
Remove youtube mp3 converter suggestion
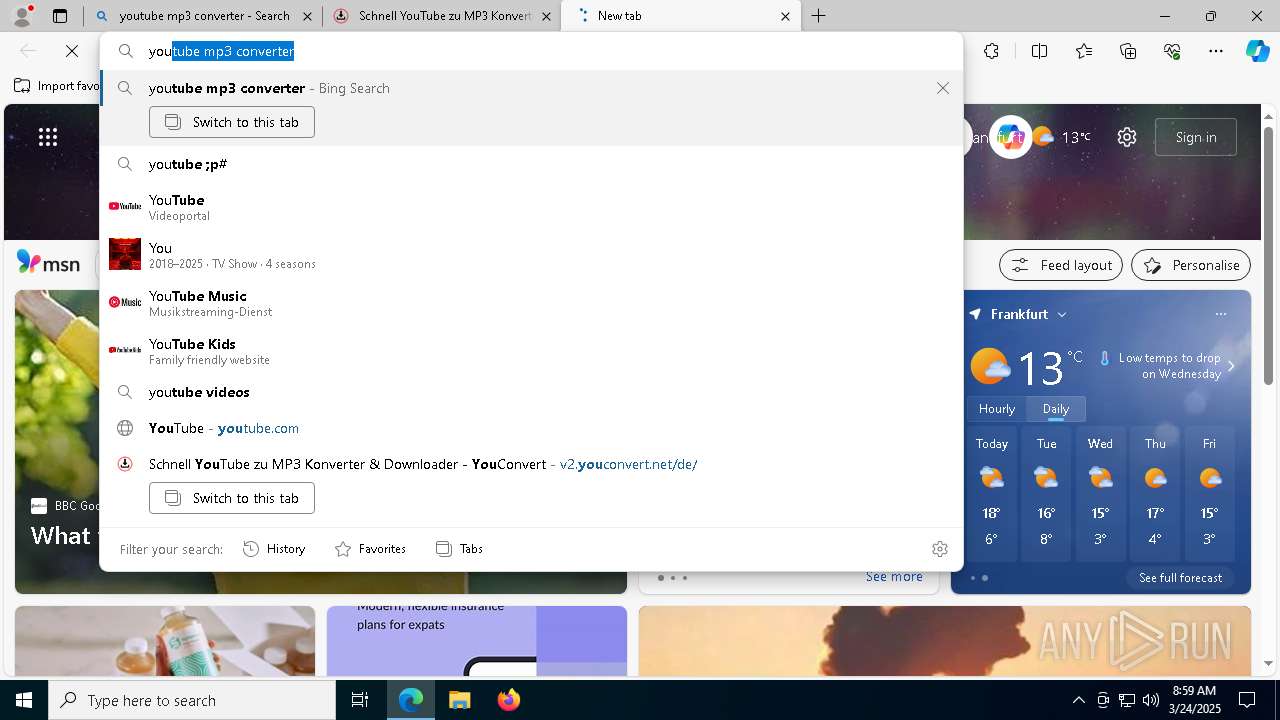[942, 88]
